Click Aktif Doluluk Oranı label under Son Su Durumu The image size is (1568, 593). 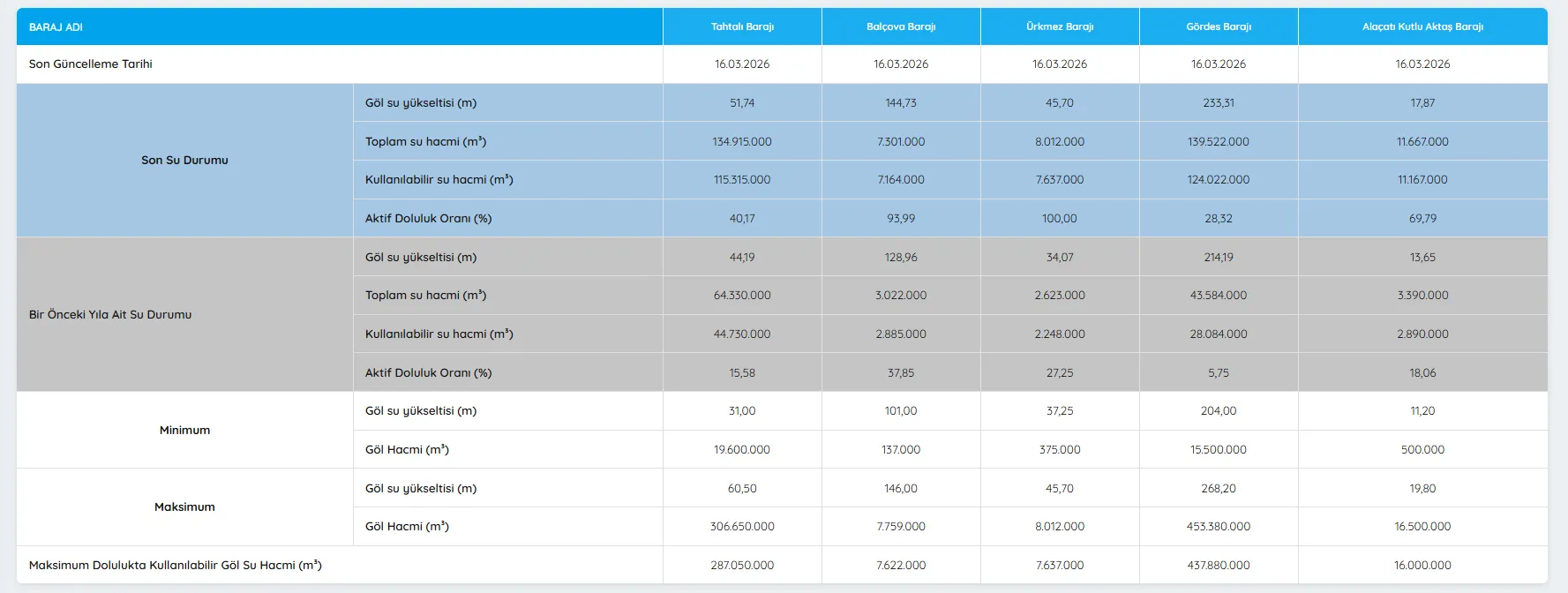point(429,219)
